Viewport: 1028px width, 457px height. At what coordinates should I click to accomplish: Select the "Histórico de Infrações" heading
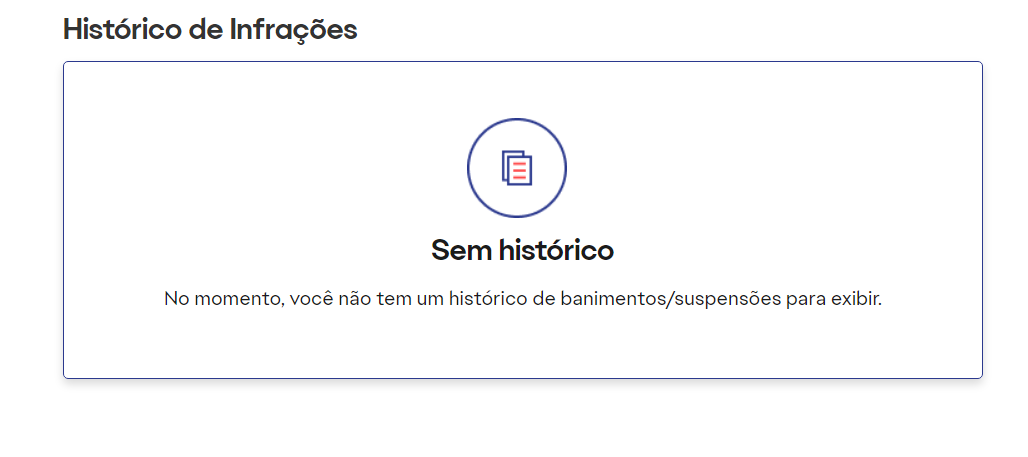point(210,29)
